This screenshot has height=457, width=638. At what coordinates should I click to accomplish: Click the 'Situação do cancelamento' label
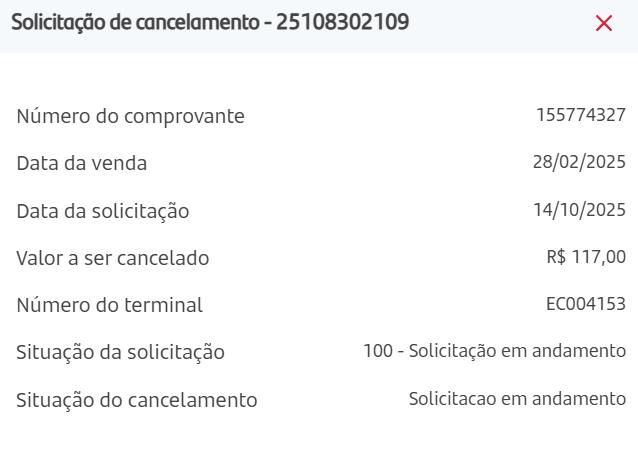pos(136,400)
